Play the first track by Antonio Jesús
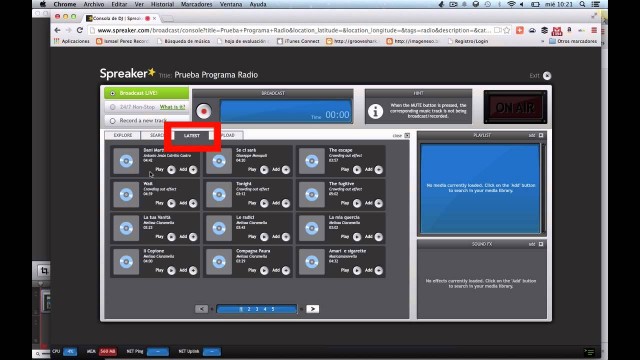Image resolution: width=640 pixels, height=360 pixels. pos(171,169)
